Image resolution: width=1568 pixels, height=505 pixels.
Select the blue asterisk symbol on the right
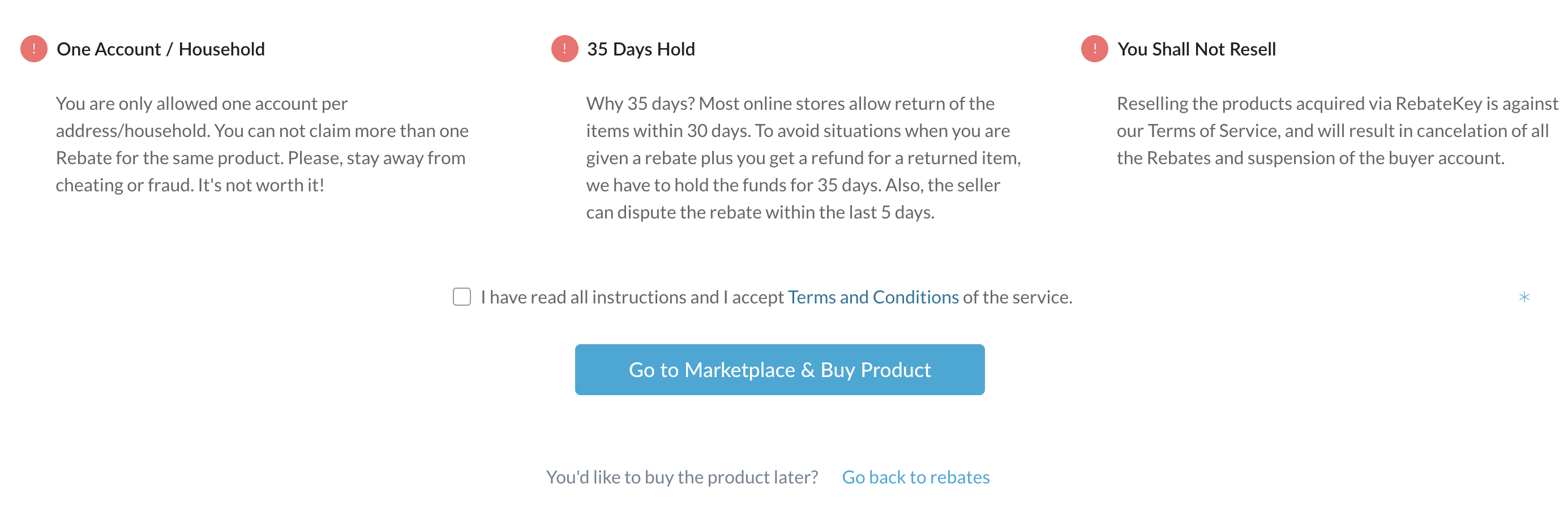pos(1525,298)
